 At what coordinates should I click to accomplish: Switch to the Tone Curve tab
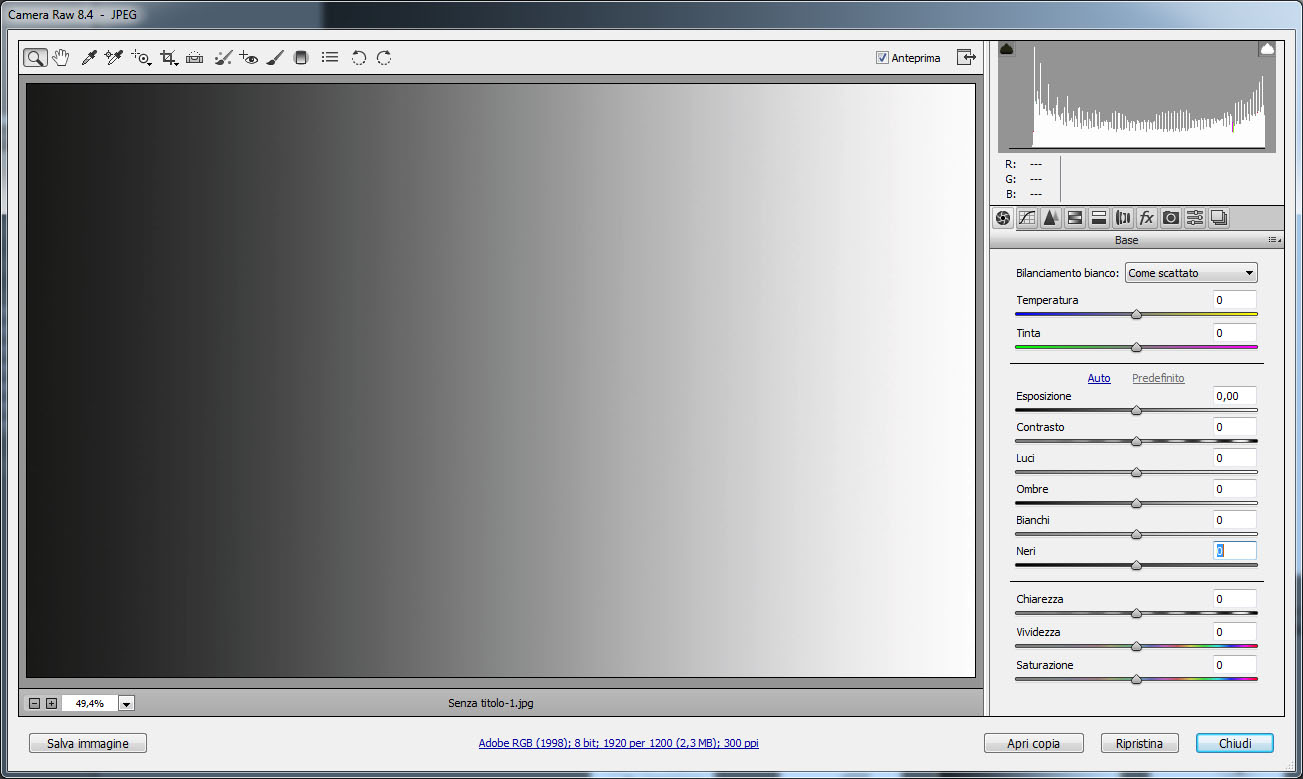tap(1027, 218)
